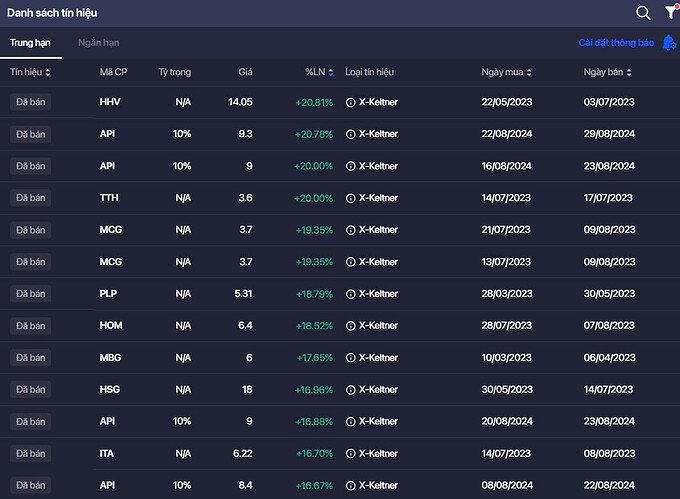Sort by Ngày mua column header
This screenshot has height=499, width=680.
click(x=506, y=73)
